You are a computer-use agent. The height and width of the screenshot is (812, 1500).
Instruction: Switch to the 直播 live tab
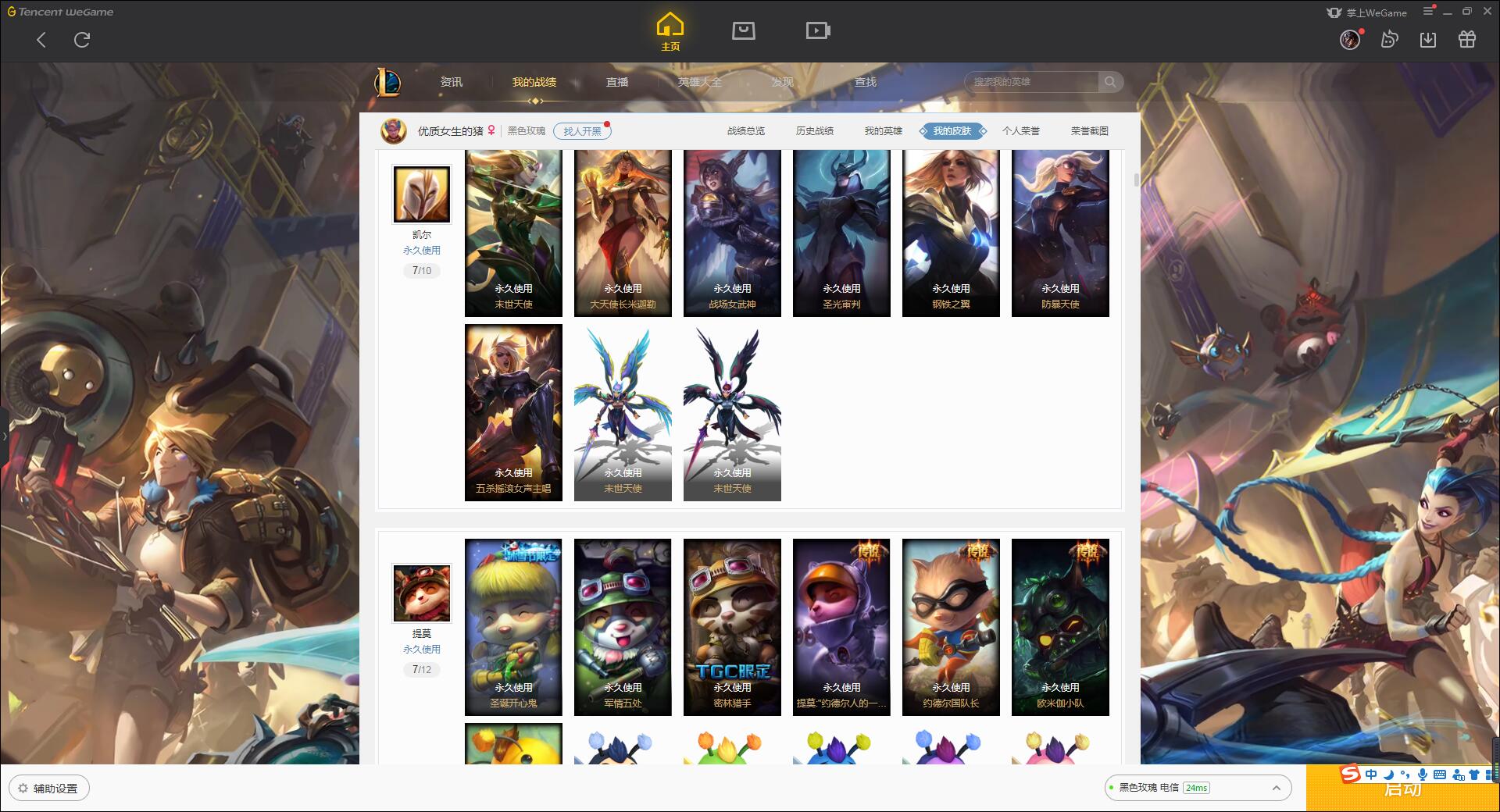[x=617, y=82]
